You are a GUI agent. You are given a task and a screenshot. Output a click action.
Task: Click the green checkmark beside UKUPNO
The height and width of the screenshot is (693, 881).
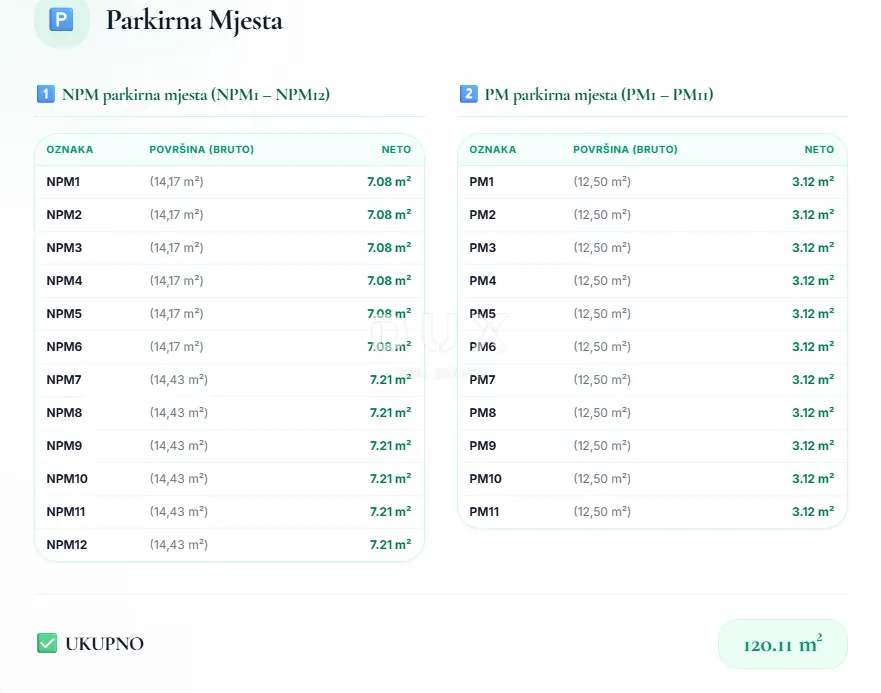click(47, 643)
